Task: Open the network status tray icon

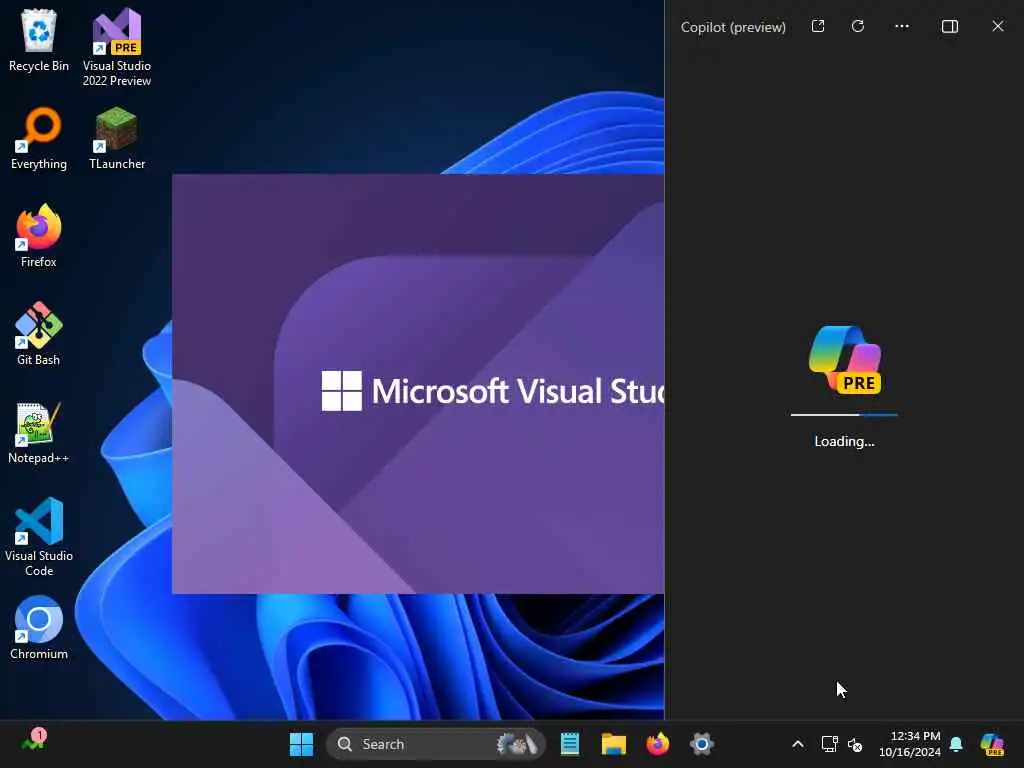Action: tap(829, 744)
